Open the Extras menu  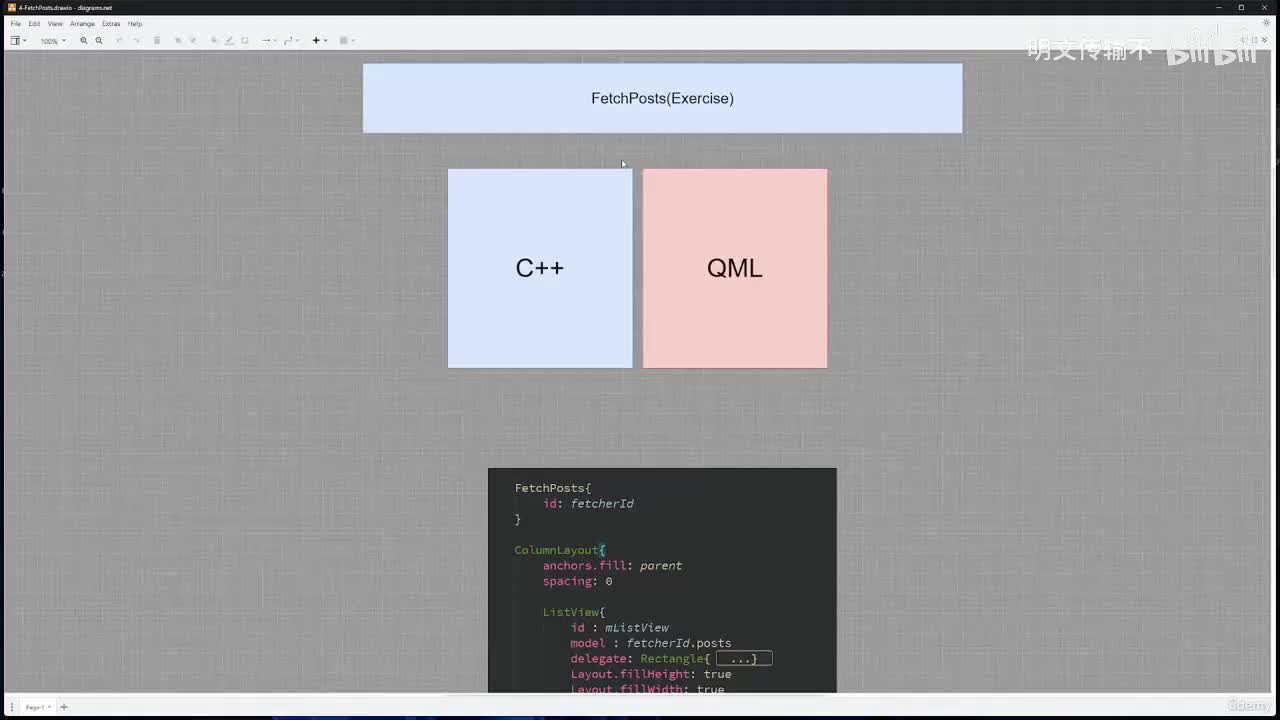[111, 24]
